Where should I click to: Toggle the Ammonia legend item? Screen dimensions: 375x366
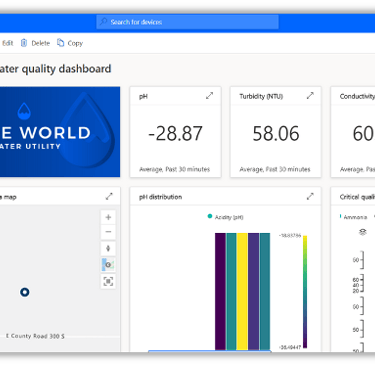[353, 217]
